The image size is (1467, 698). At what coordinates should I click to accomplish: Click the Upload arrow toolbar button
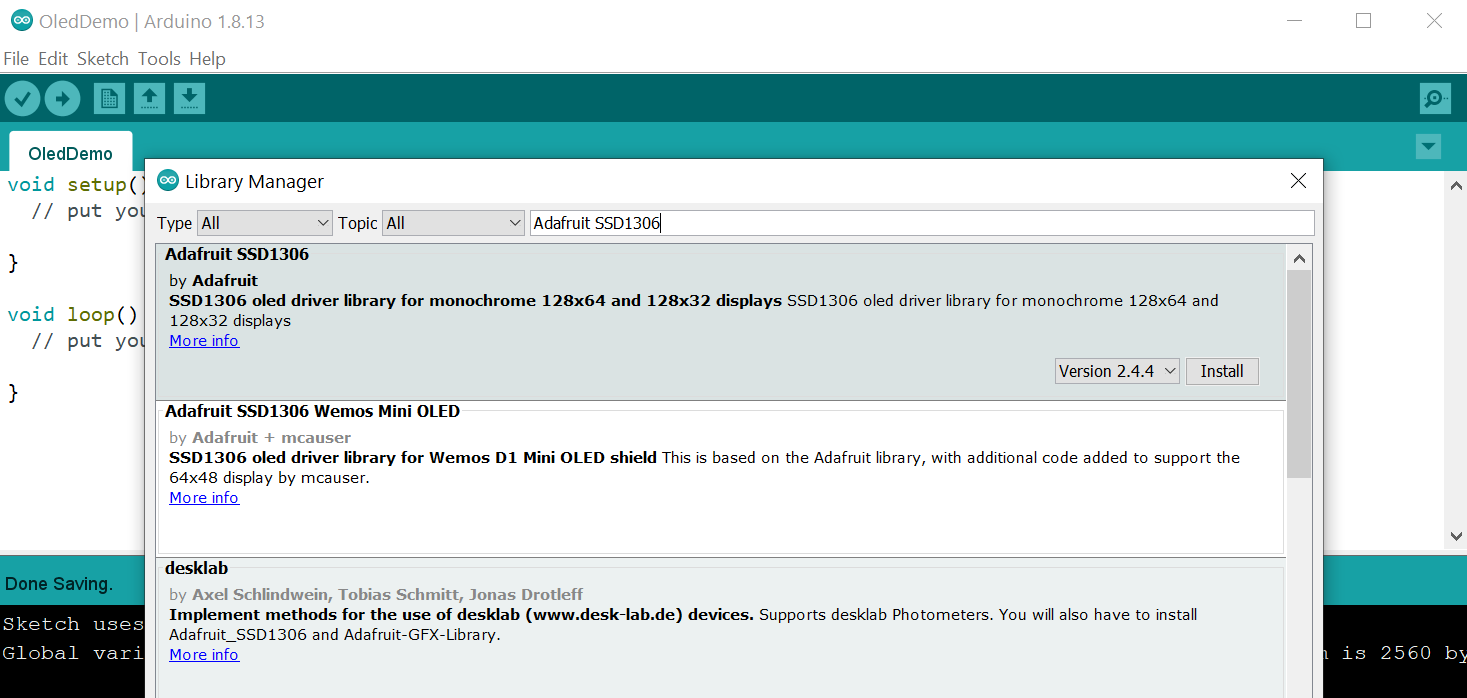(x=62, y=98)
